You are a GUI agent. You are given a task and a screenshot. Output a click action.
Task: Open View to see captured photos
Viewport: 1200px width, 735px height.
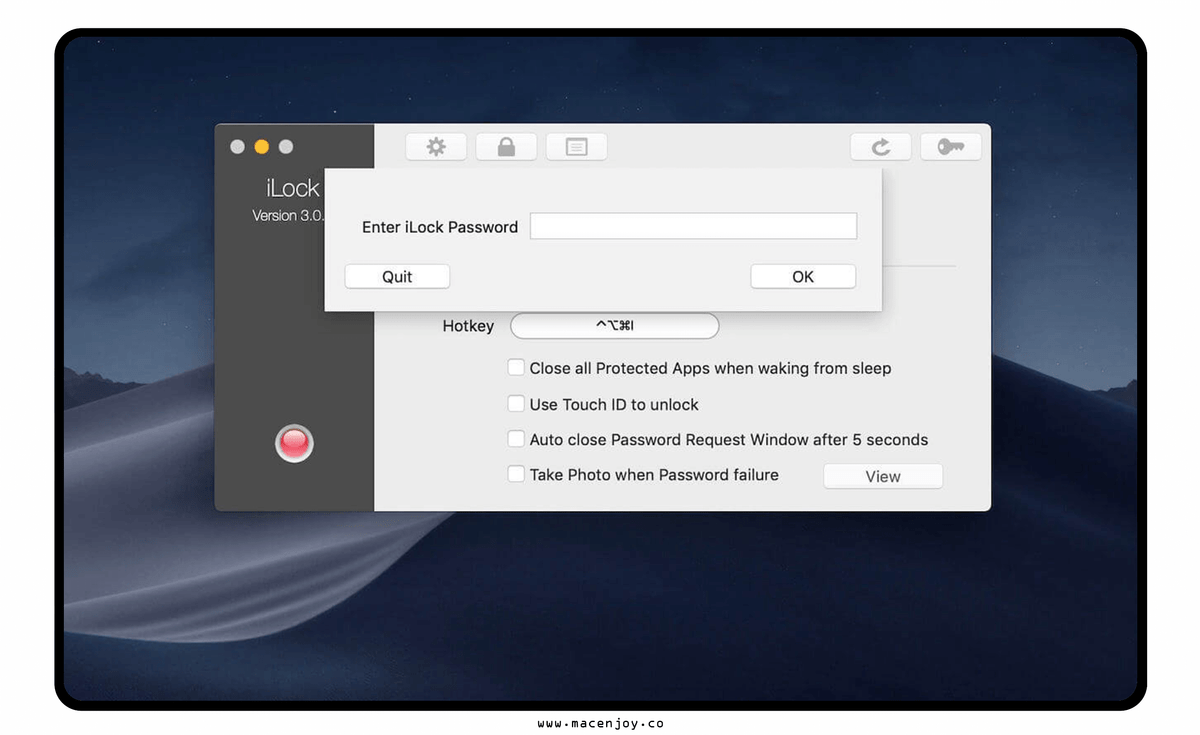tap(882, 475)
